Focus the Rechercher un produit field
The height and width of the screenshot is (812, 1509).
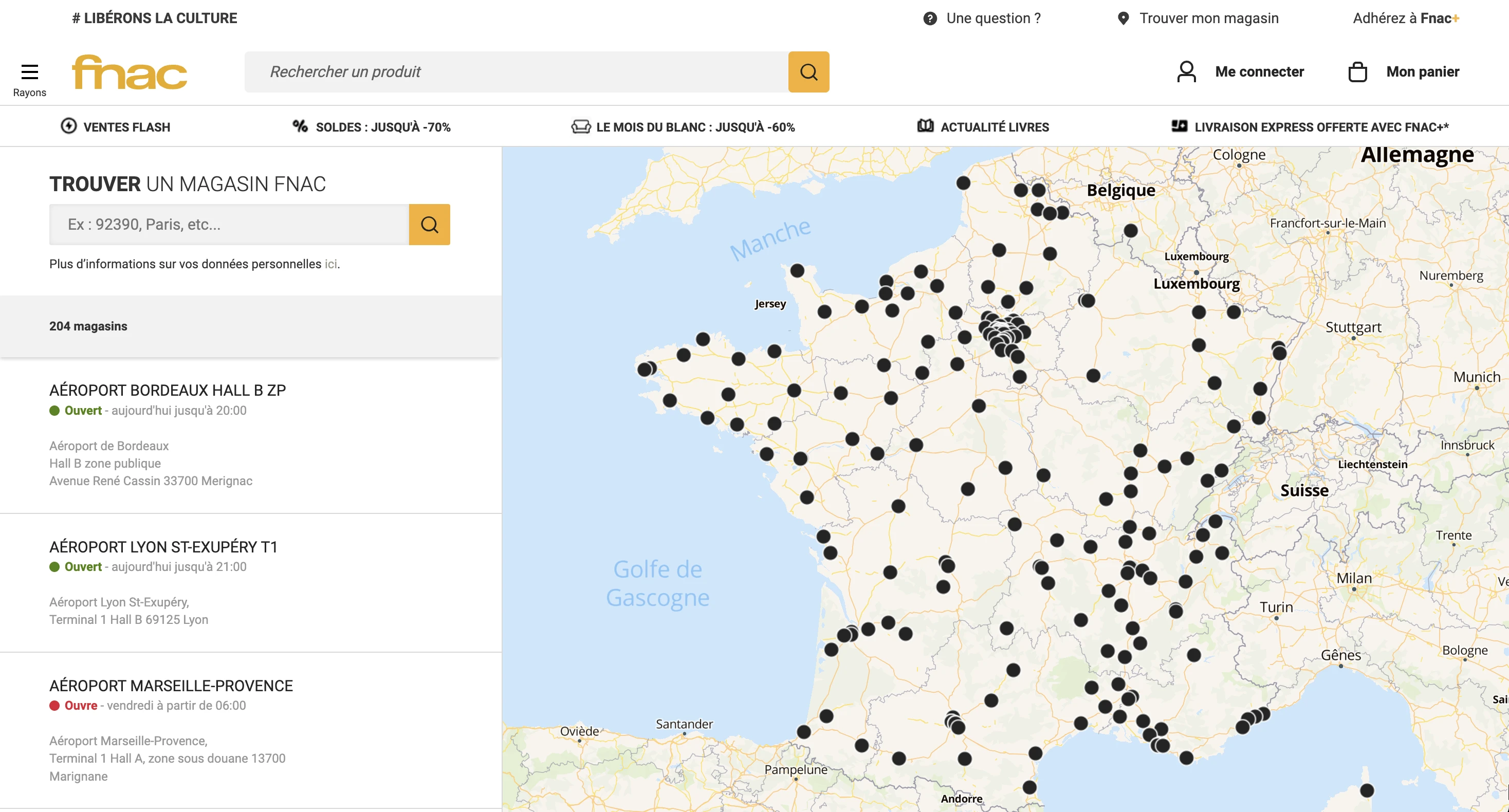coord(516,71)
